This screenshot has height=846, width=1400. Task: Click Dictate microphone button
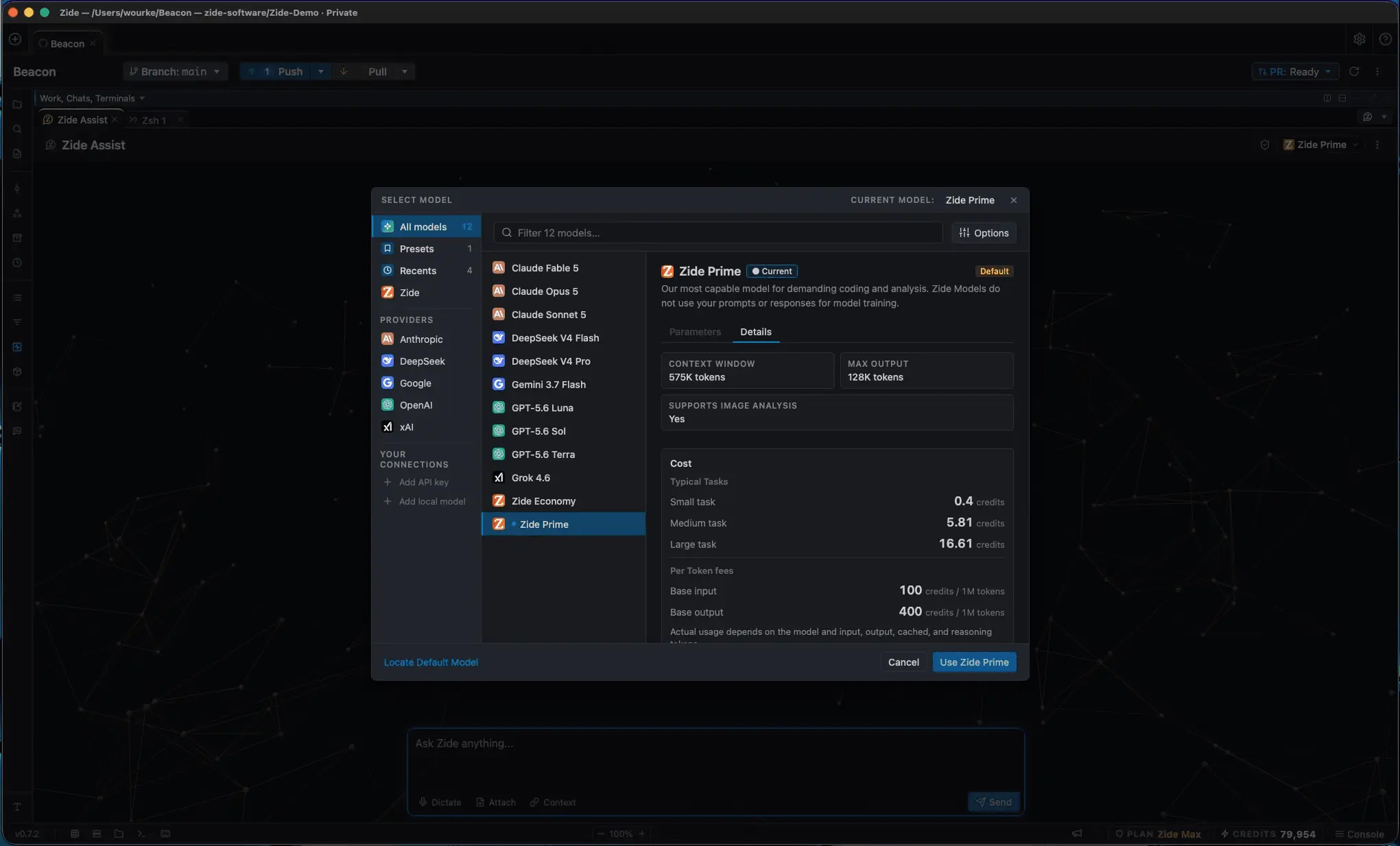pos(440,802)
